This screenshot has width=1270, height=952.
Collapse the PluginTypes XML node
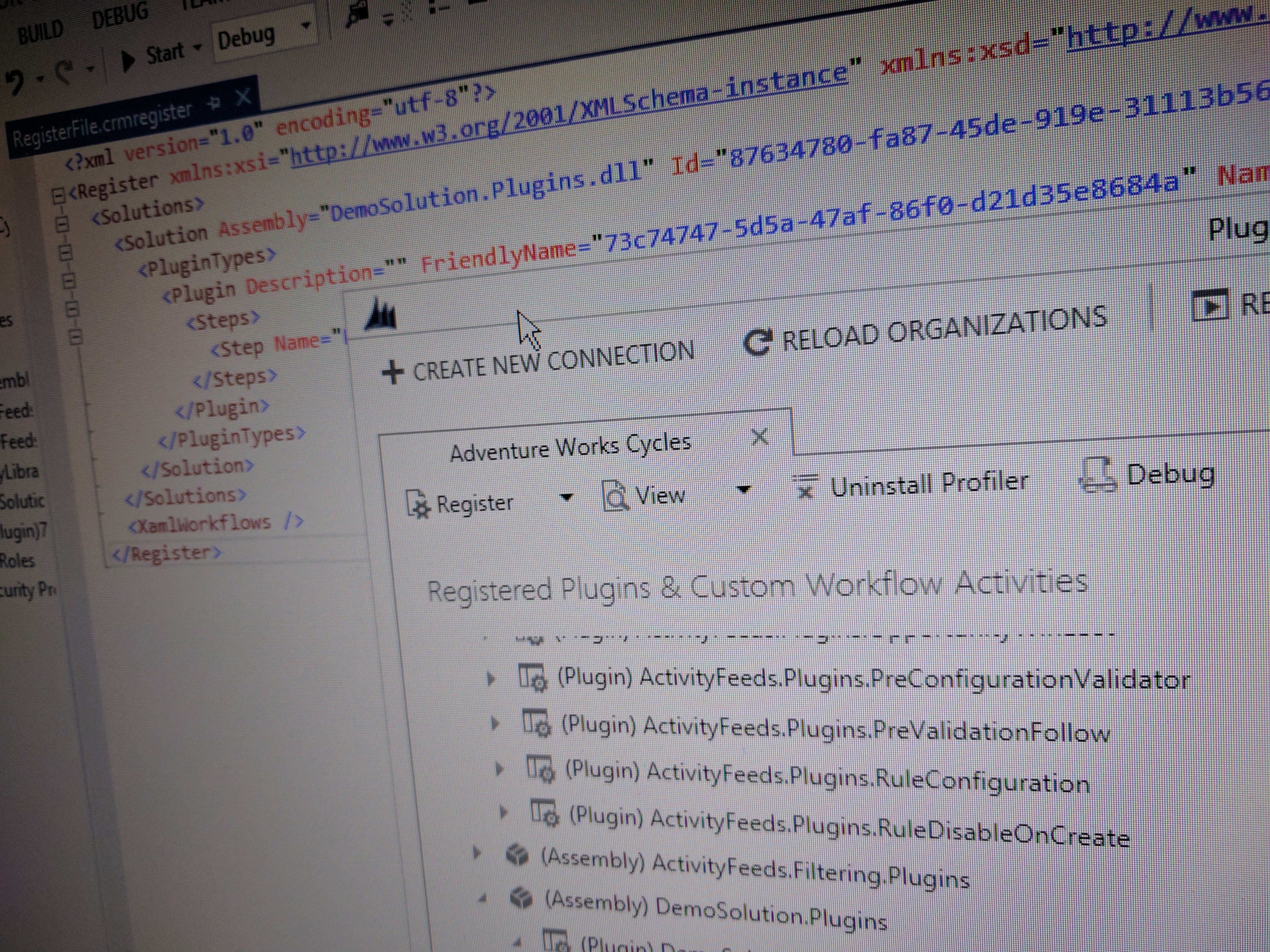69,281
